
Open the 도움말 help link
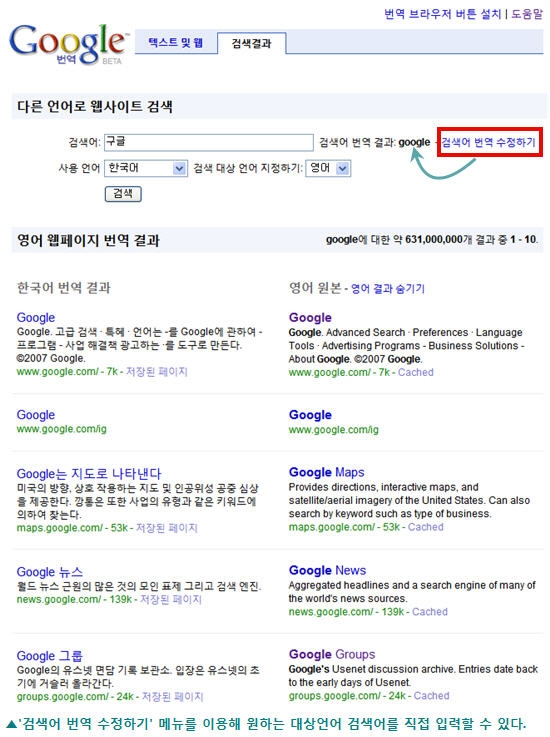[x=526, y=14]
